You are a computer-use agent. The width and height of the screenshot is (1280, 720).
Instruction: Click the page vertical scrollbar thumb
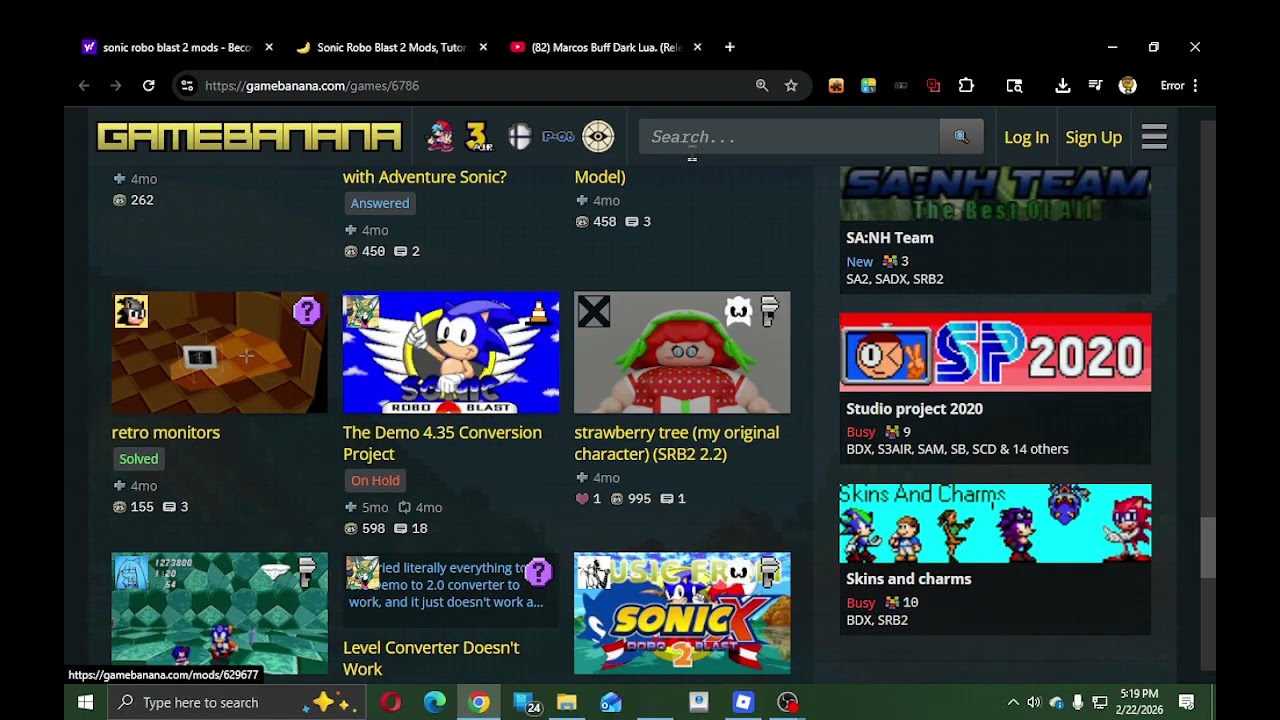(x=1208, y=548)
